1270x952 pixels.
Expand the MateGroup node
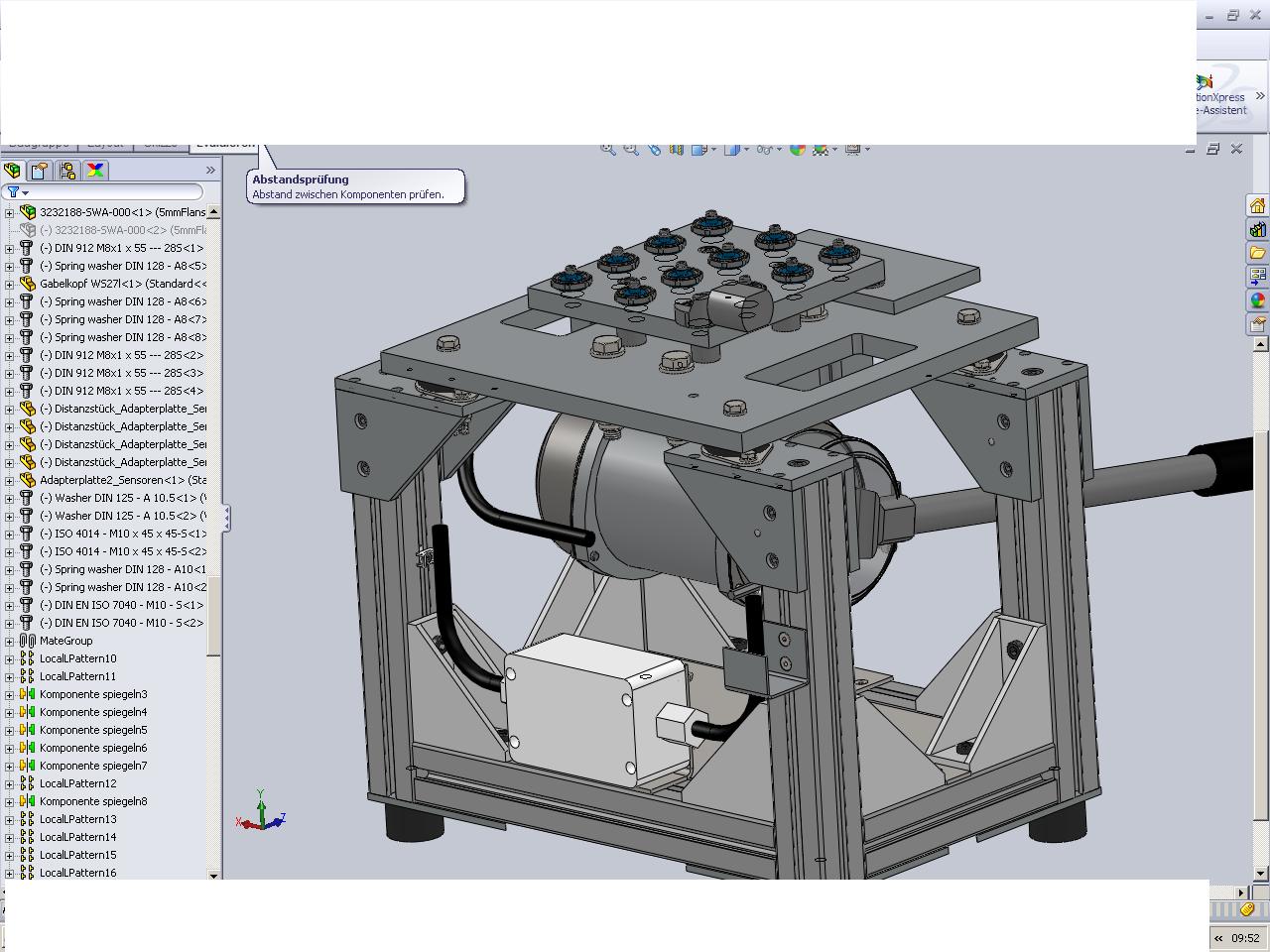pyautogui.click(x=10, y=641)
